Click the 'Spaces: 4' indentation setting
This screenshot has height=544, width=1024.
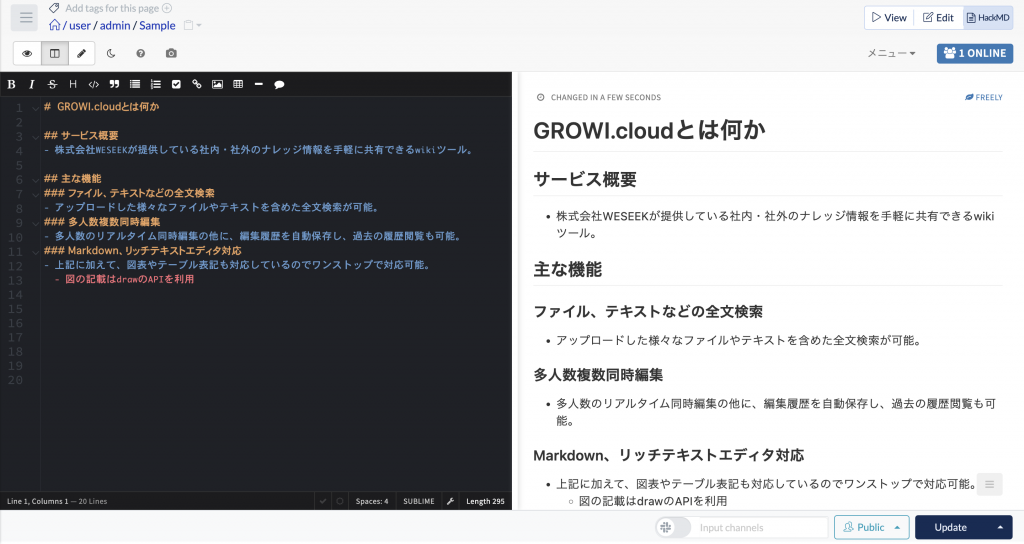coord(372,502)
